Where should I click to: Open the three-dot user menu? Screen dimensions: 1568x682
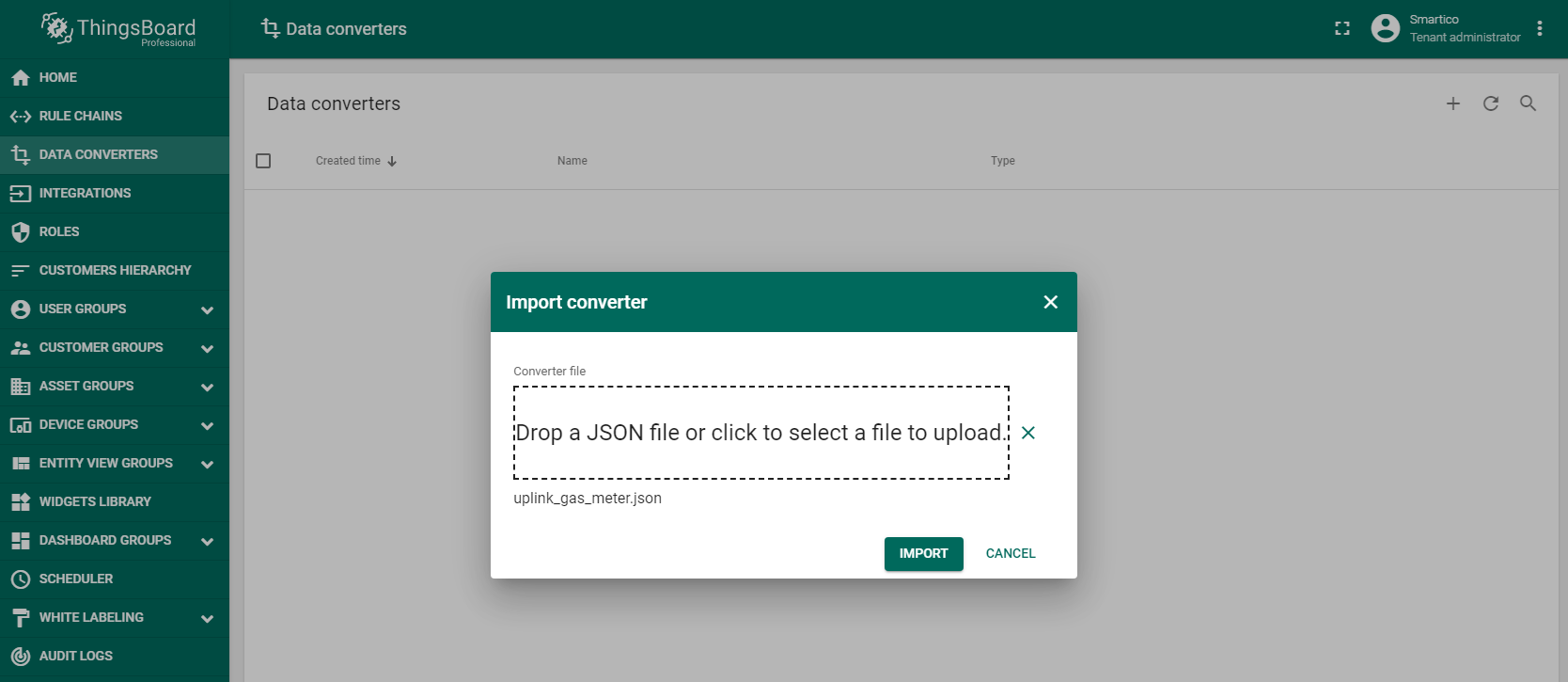click(1540, 28)
